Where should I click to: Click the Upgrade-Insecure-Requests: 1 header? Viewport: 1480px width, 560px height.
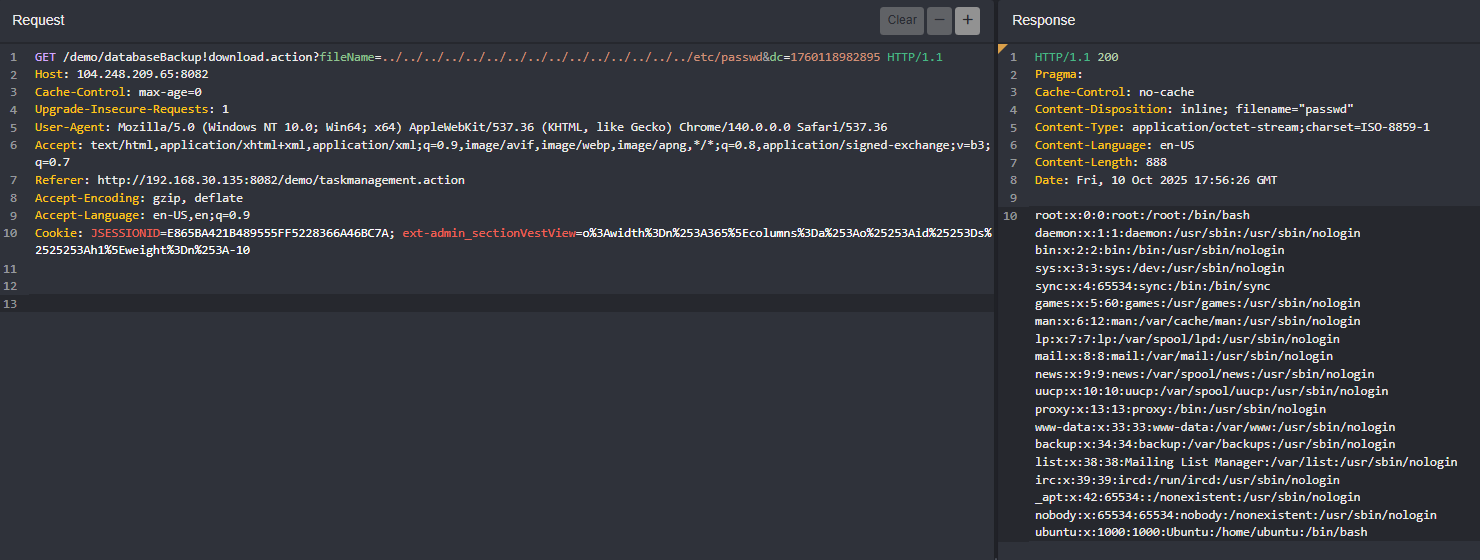(x=132, y=109)
